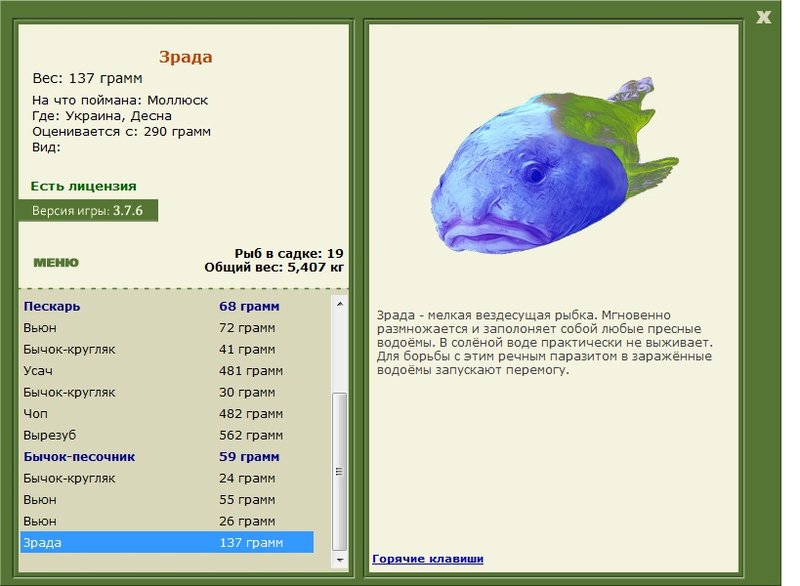Viewport: 800px width, 586px height.
Task: Click the scrollbar up arrow in fish list
Action: tap(340, 304)
